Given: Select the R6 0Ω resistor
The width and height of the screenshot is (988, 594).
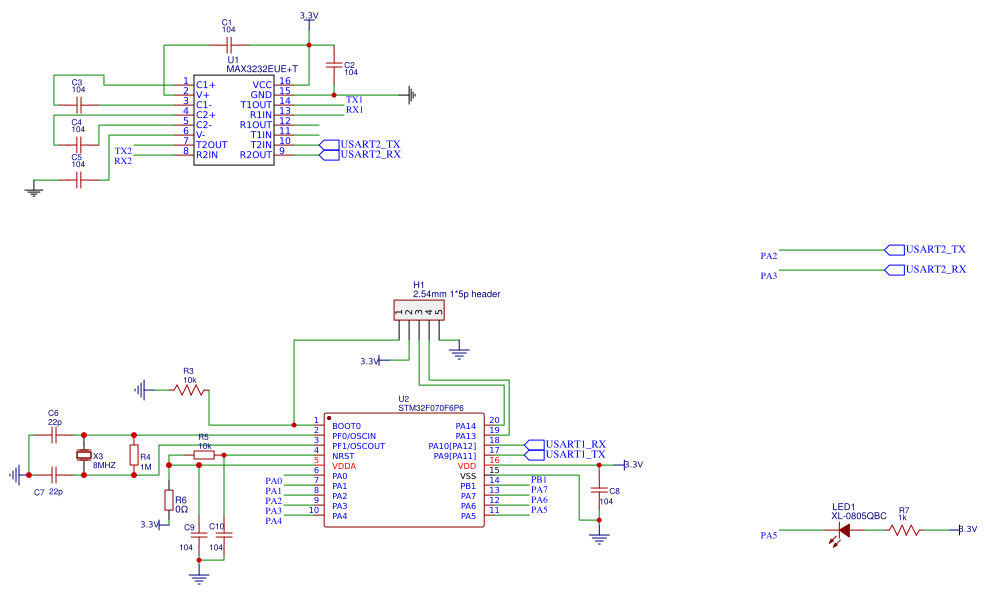Looking at the screenshot, I should [168, 501].
